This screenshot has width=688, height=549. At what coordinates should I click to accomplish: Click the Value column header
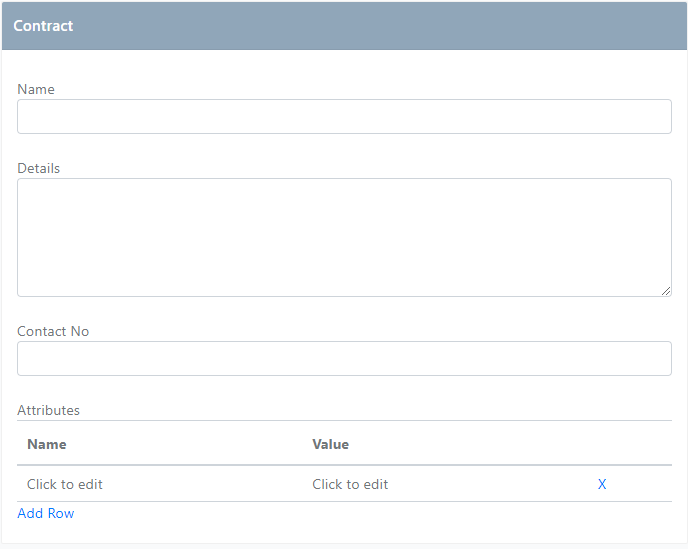[x=331, y=444]
